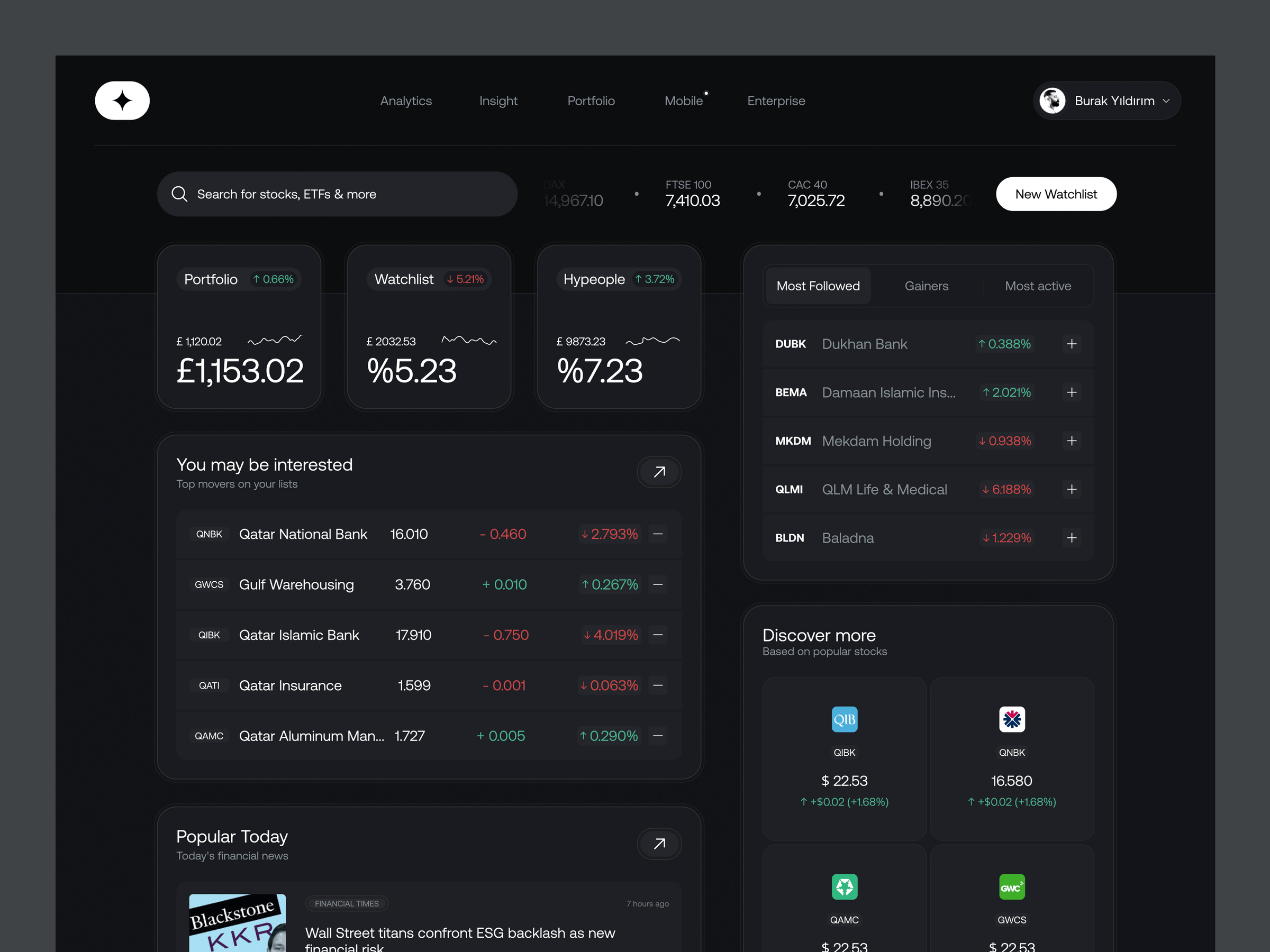The image size is (1270, 952).
Task: Click the search stocks input field
Action: 337,193
